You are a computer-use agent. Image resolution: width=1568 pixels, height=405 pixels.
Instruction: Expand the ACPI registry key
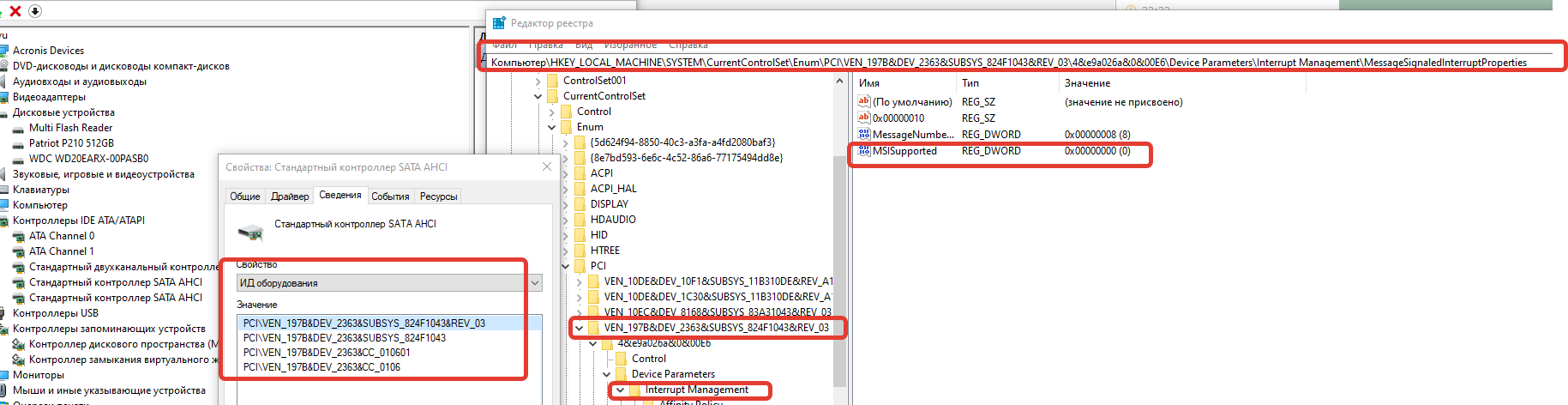(566, 173)
